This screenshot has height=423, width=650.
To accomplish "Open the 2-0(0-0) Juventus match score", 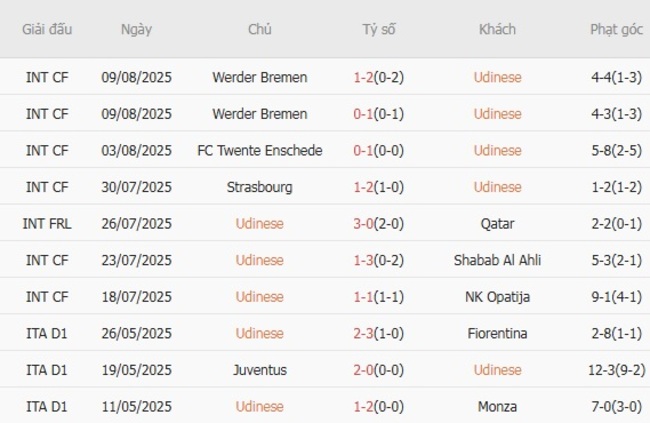I will pyautogui.click(x=379, y=370).
